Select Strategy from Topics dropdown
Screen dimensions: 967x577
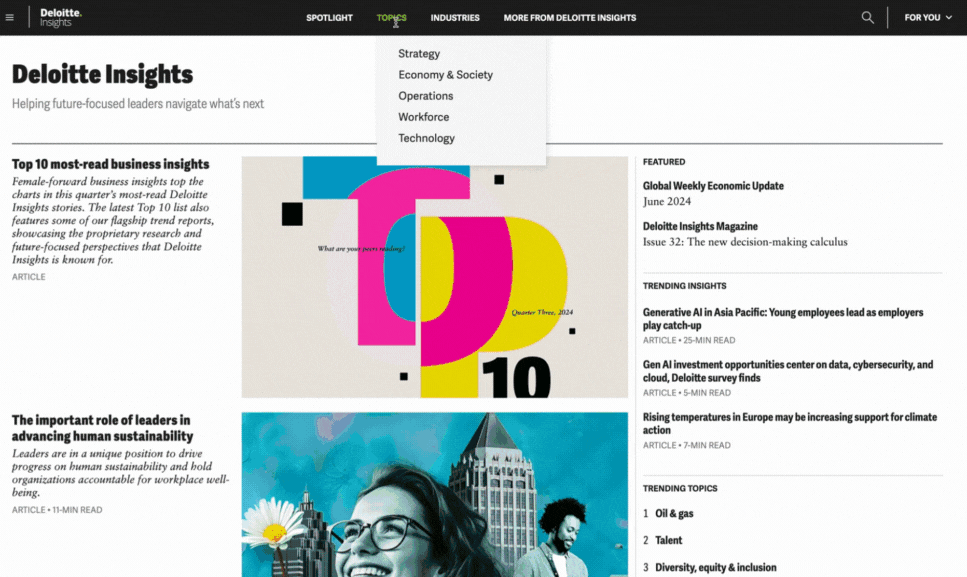point(419,54)
